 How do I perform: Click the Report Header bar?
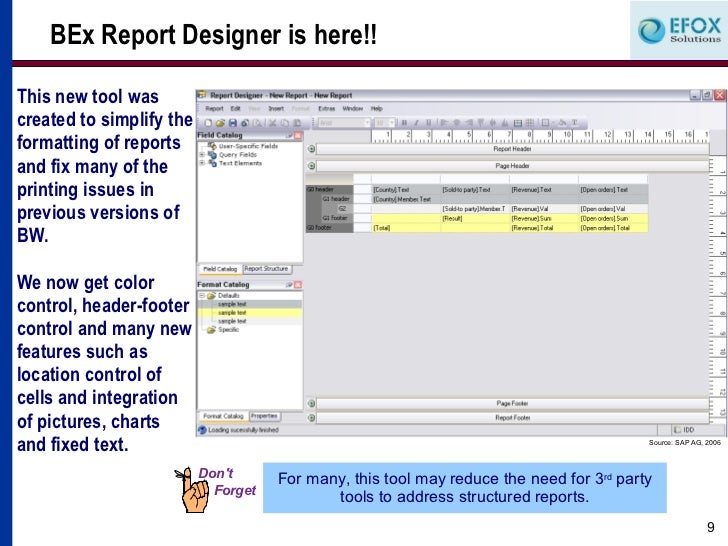coord(513,149)
